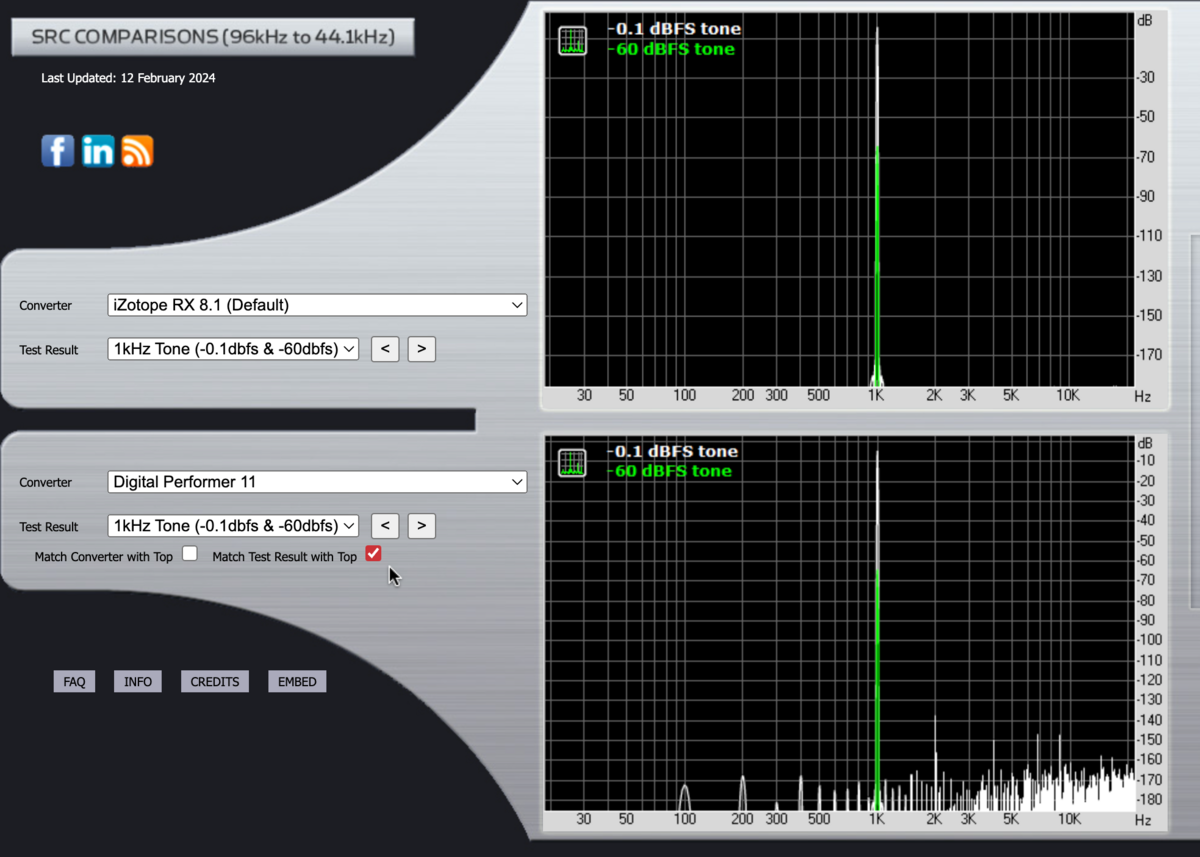Click the Match Converter with Top label
Image resolution: width=1200 pixels, height=857 pixels.
point(104,557)
